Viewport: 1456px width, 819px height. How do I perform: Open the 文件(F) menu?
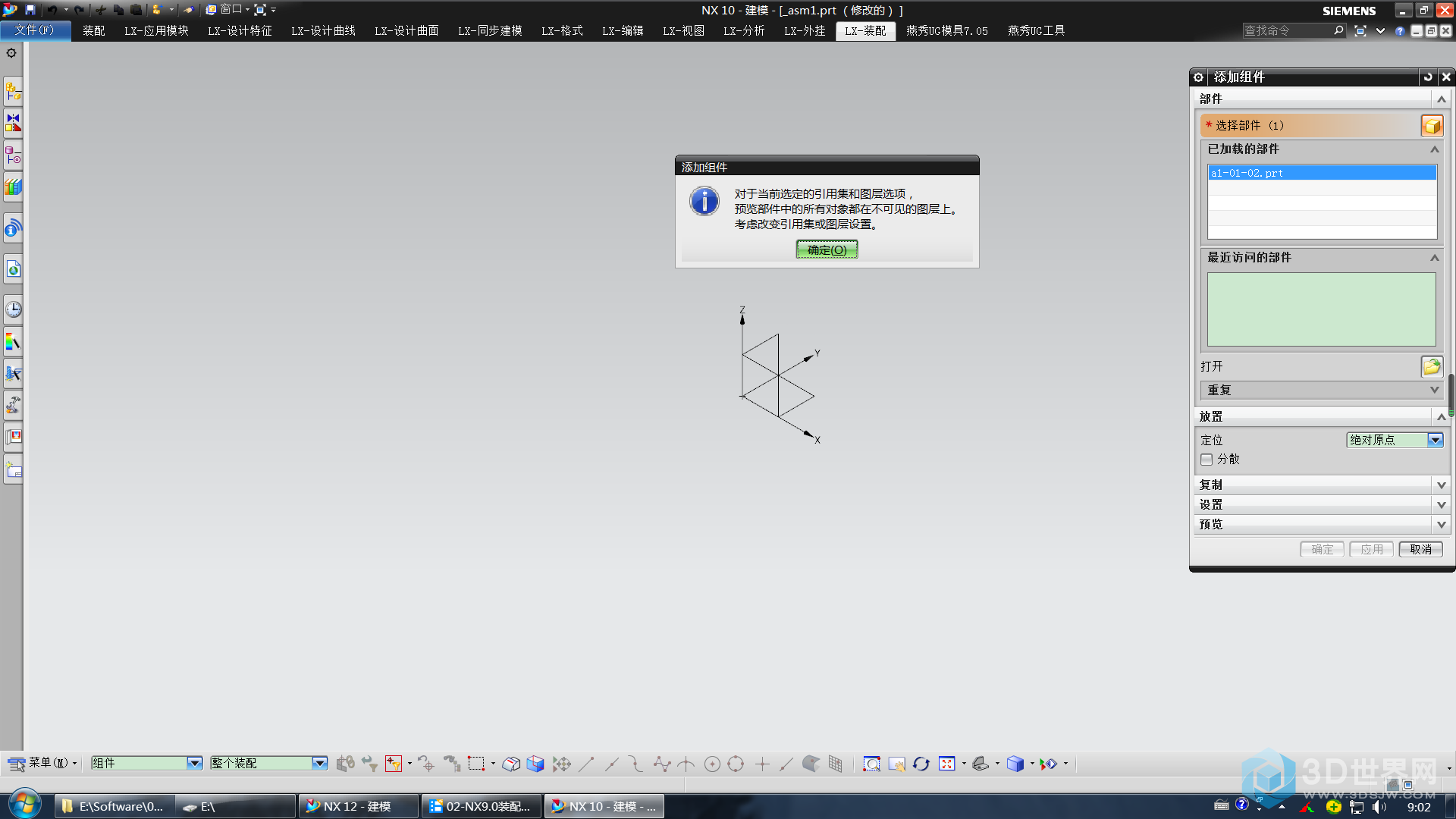coord(35,31)
